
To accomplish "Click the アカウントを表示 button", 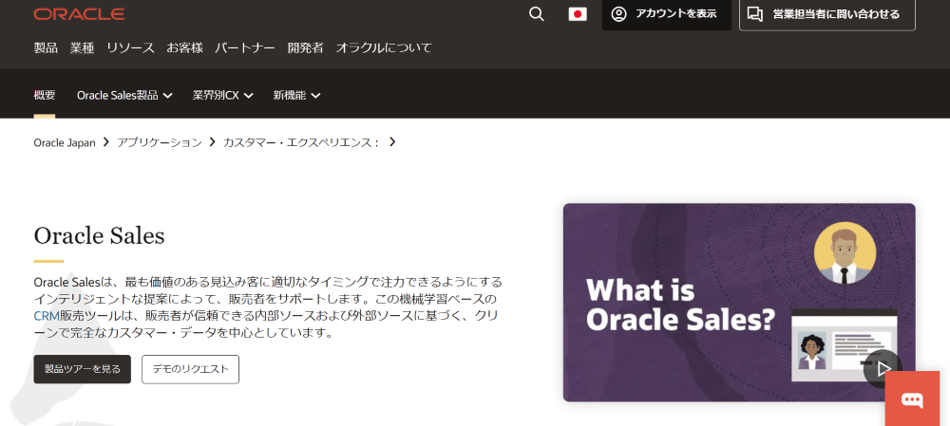I will tap(666, 14).
